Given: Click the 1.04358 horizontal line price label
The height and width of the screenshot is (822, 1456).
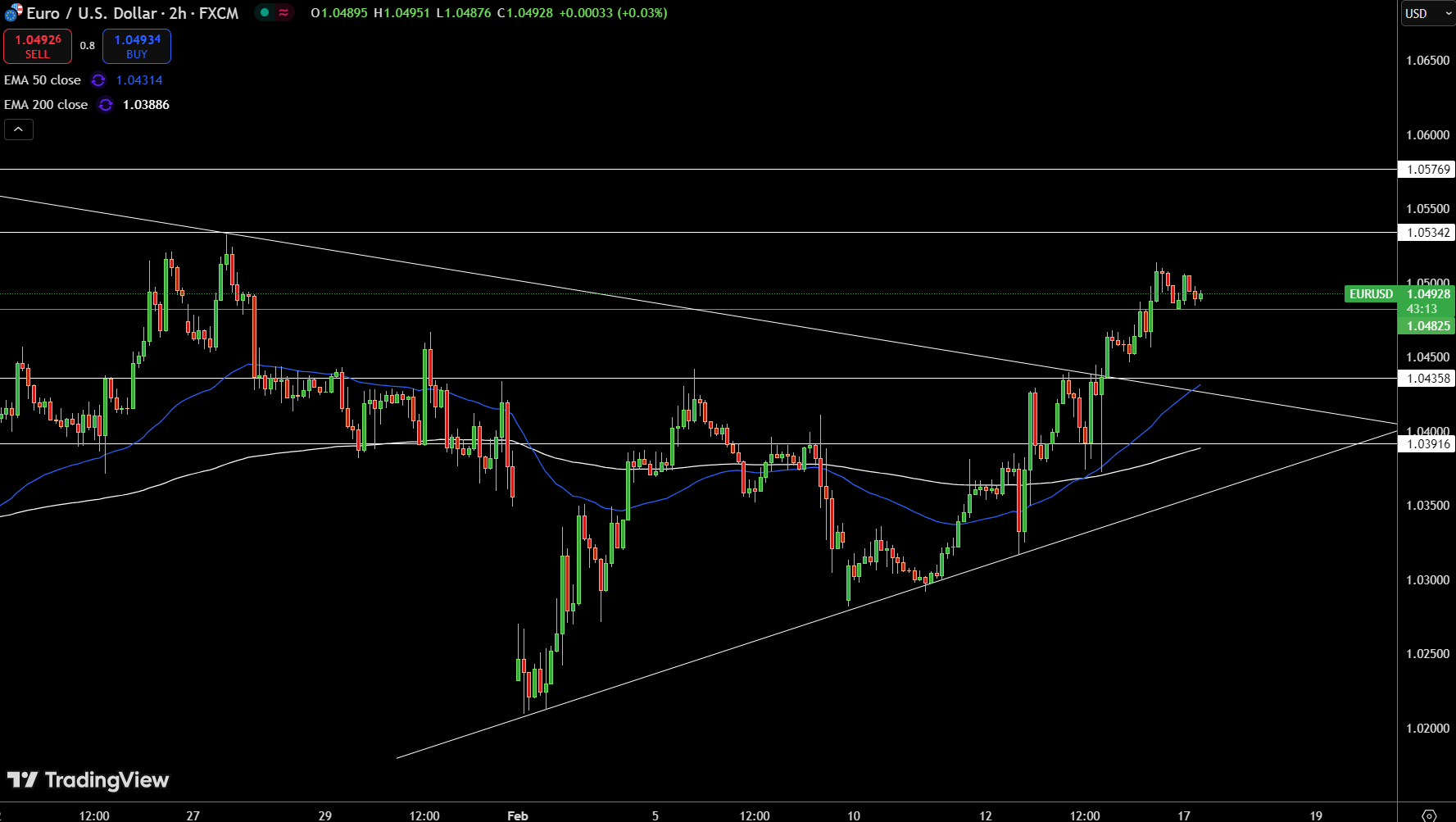Looking at the screenshot, I should tap(1427, 379).
